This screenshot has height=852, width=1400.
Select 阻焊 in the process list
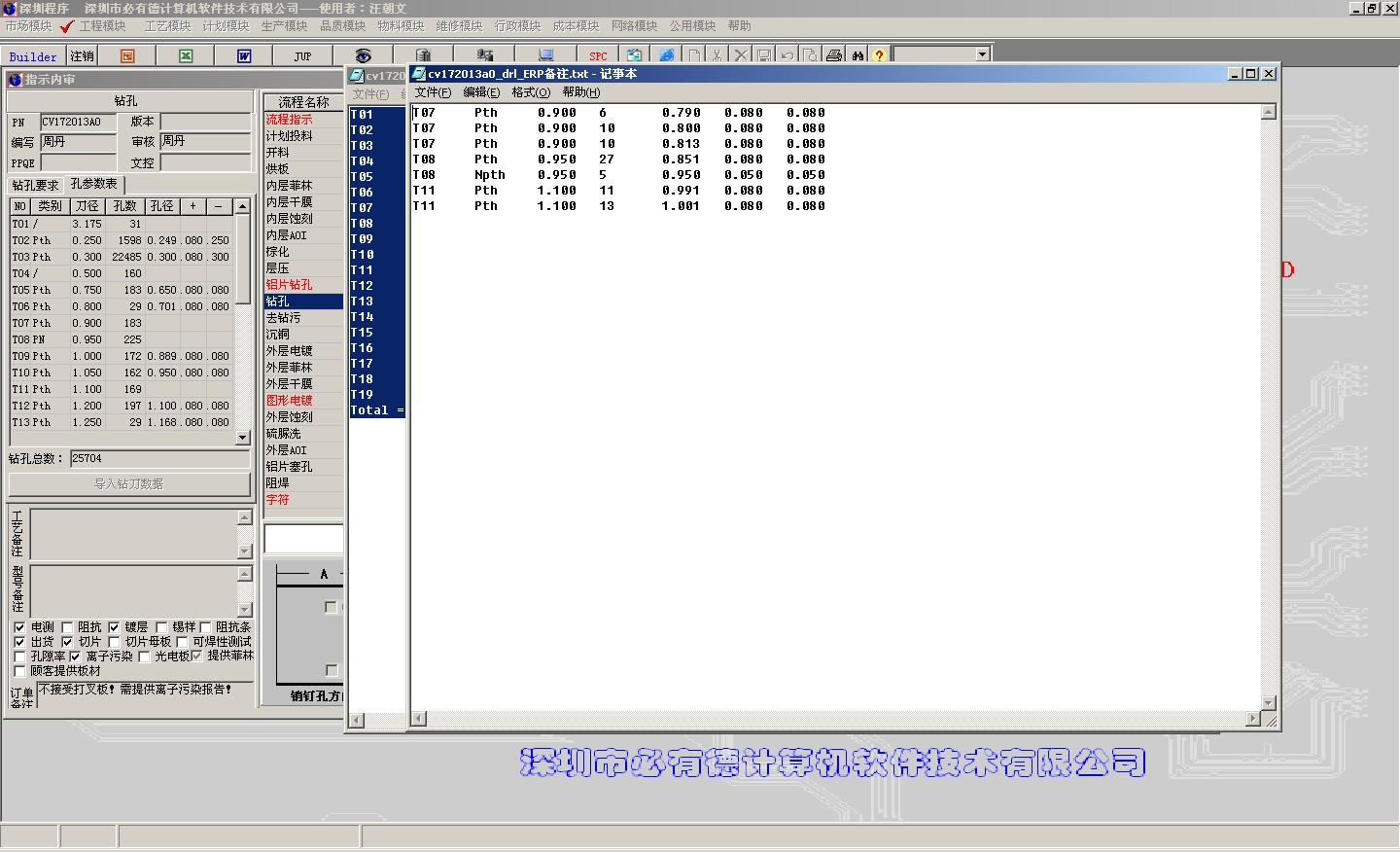pyautogui.click(x=302, y=483)
